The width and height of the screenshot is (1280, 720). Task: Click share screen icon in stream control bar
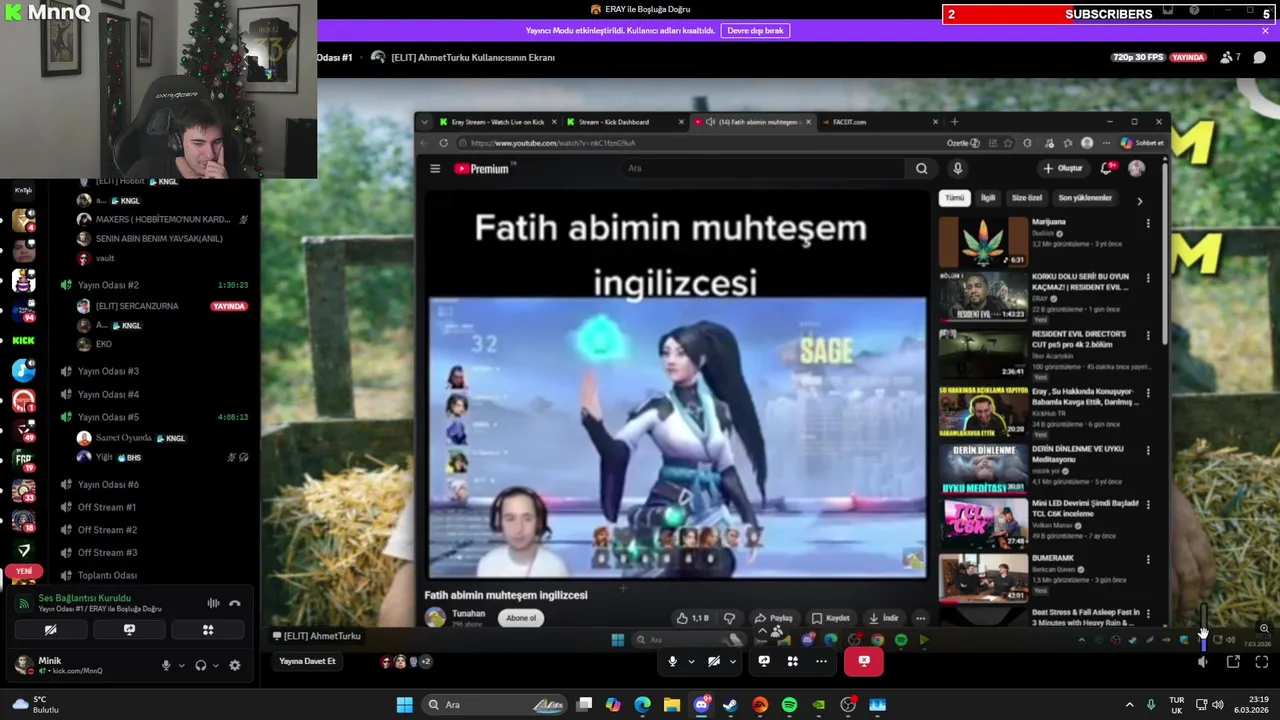click(x=764, y=661)
